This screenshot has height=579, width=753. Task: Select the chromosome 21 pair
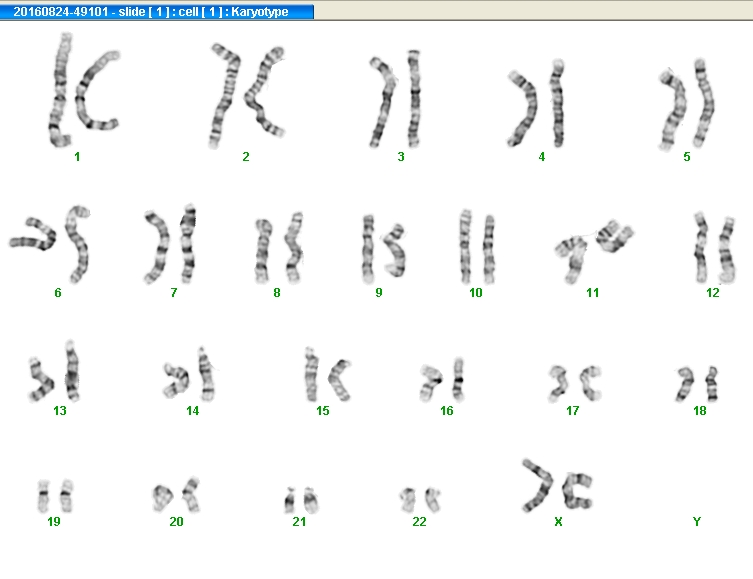(301, 500)
